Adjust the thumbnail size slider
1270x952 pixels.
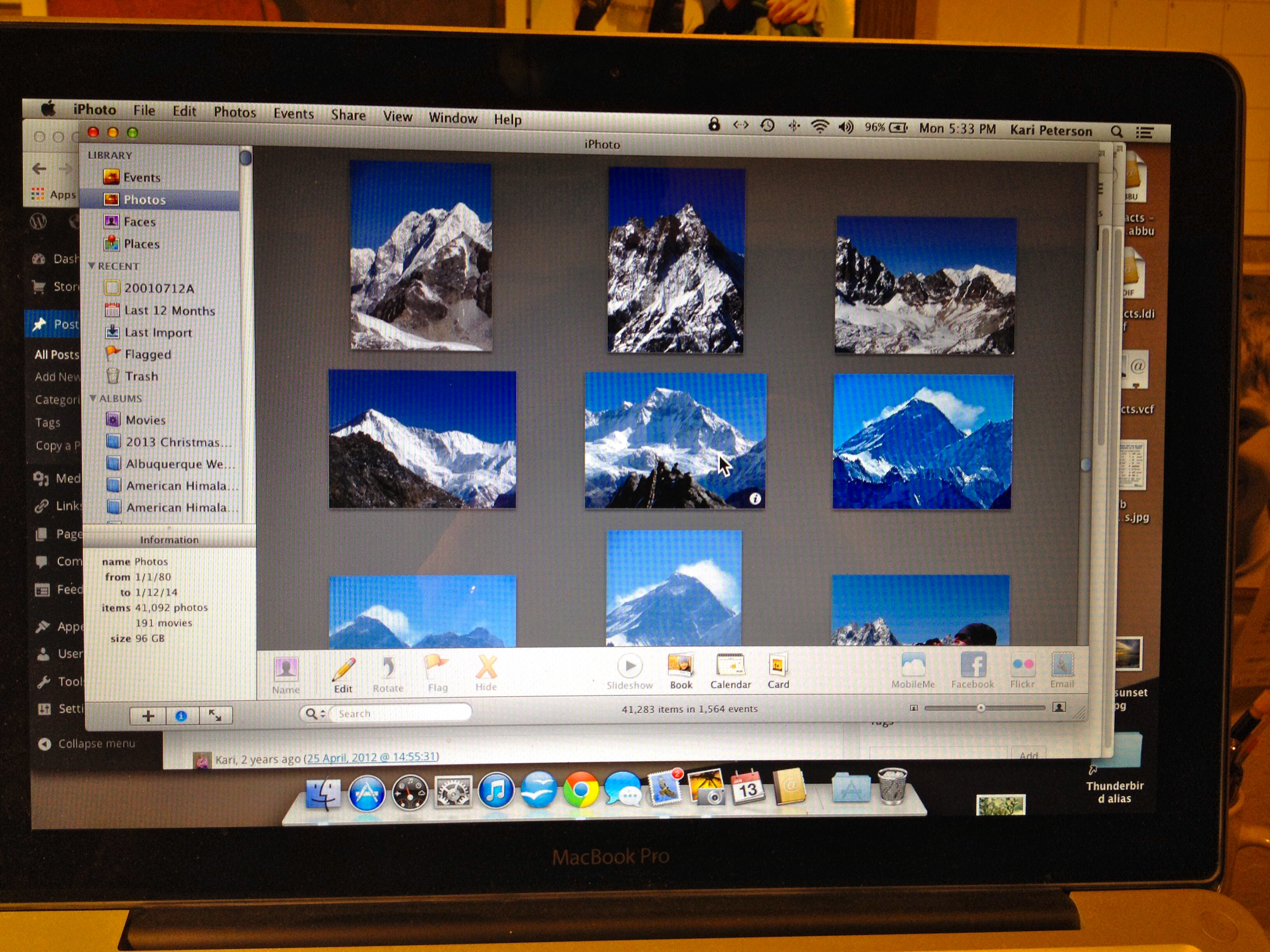[981, 708]
